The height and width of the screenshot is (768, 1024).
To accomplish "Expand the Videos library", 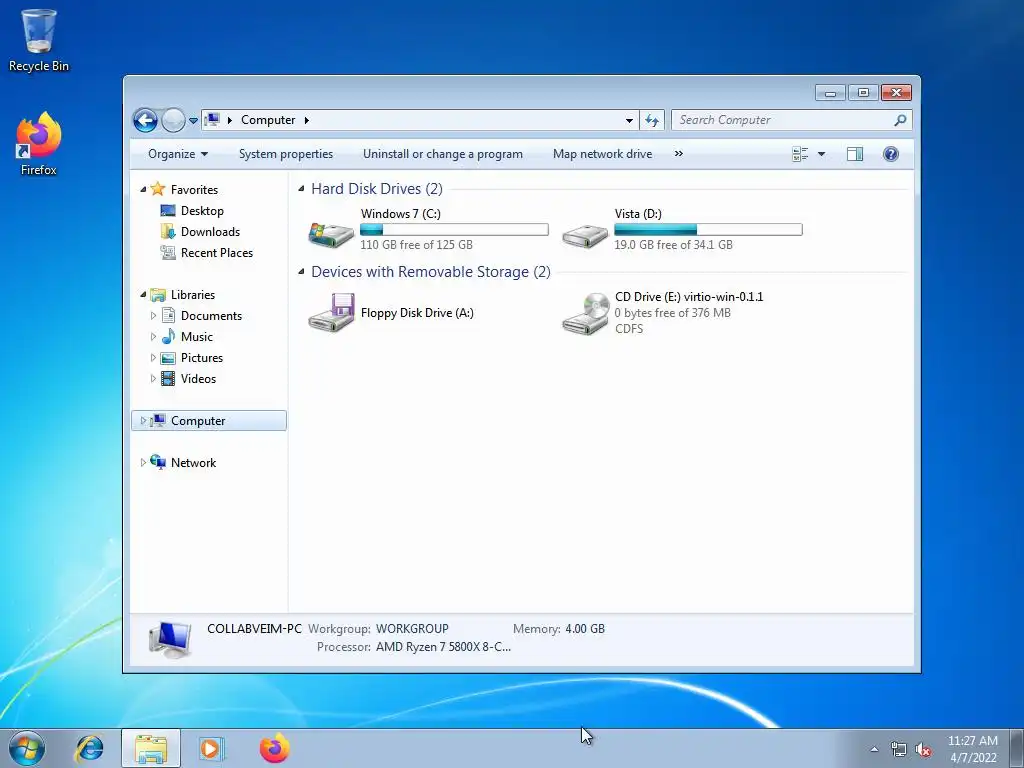I will pos(153,379).
